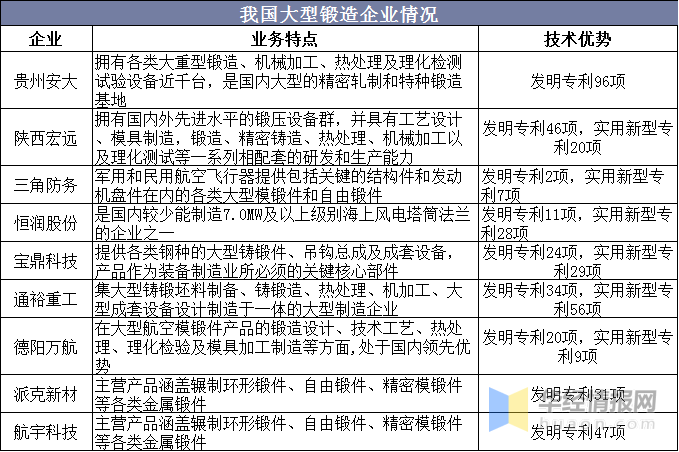Viewport: 679px width, 452px height.
Task: Click the cell 发明专利20项，实用新型专利9项
Action: click(x=578, y=346)
